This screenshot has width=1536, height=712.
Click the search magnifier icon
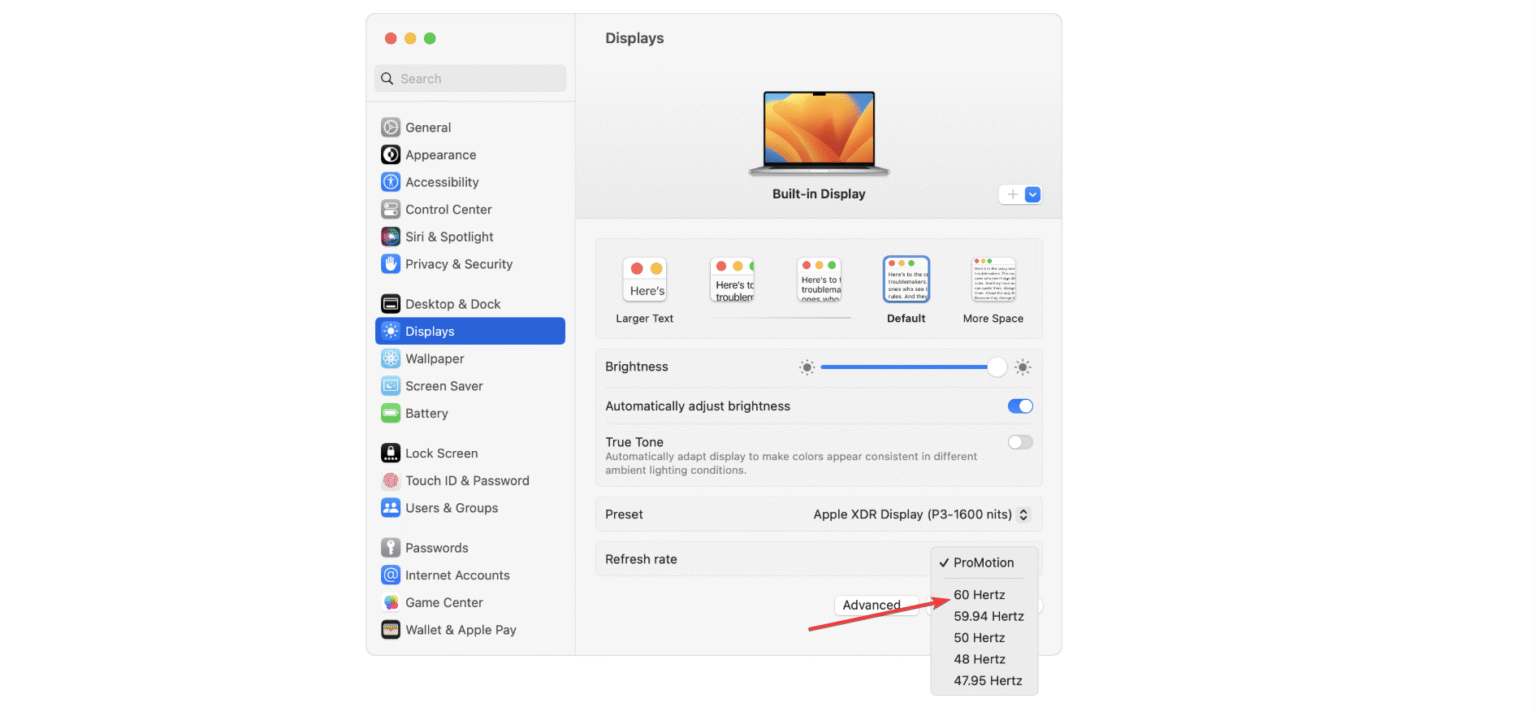pos(387,79)
